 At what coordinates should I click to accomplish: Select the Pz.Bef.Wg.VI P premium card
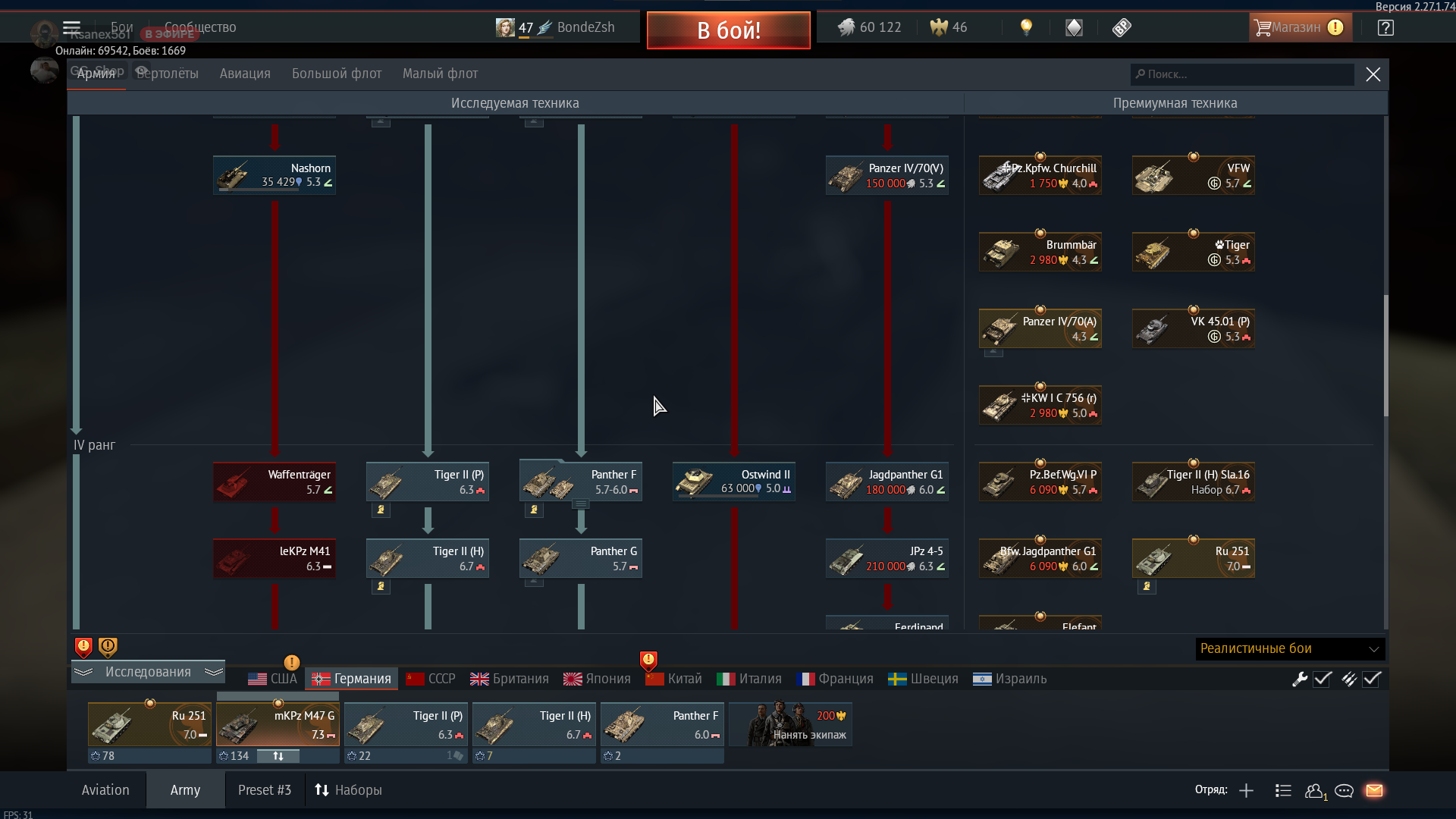pos(1040,482)
